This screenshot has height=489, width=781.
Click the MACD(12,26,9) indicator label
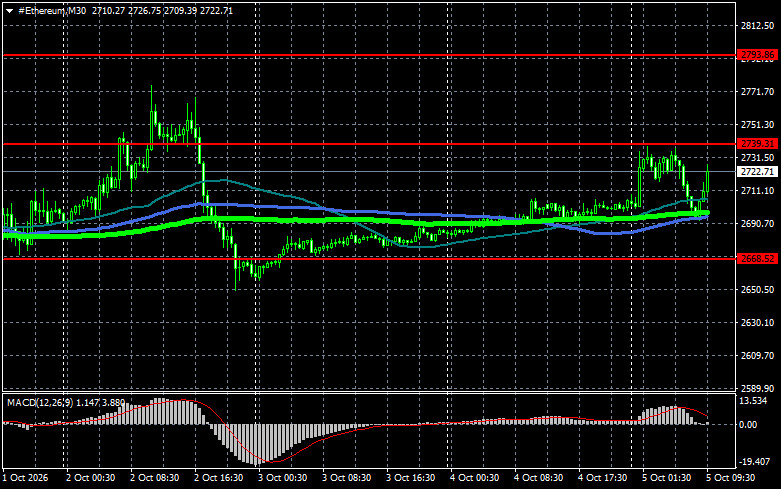tap(40, 402)
